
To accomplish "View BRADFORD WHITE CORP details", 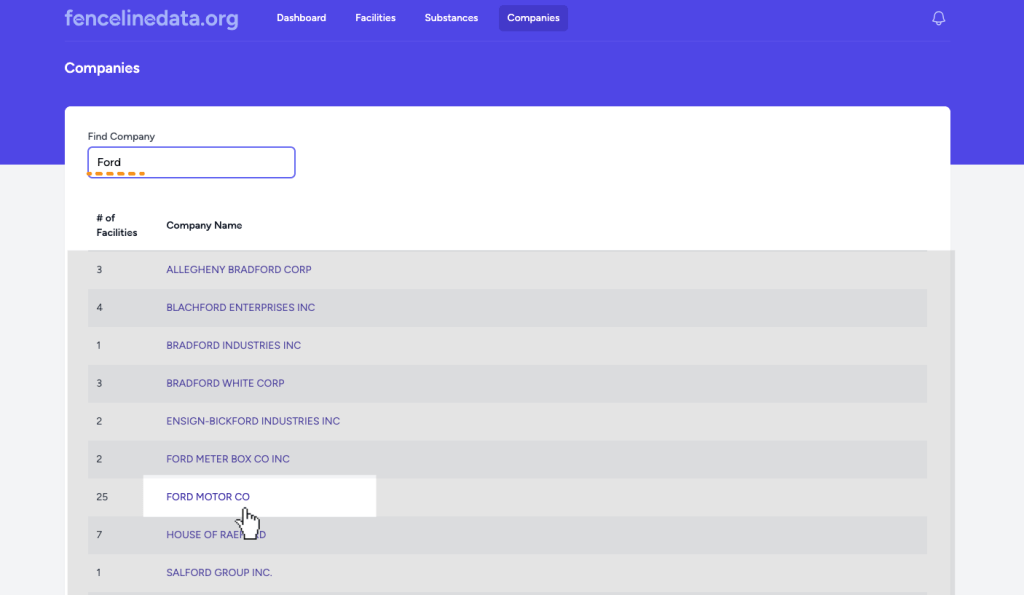I will [x=225, y=384].
